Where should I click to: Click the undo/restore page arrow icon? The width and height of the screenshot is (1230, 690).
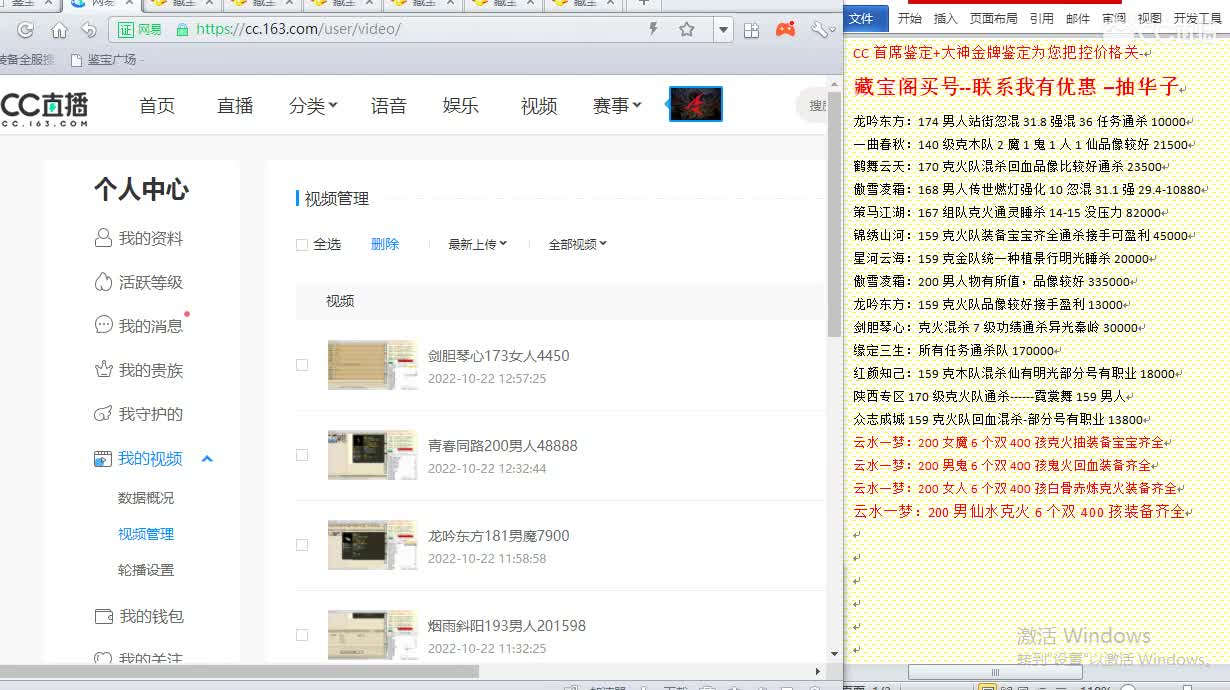click(90, 30)
